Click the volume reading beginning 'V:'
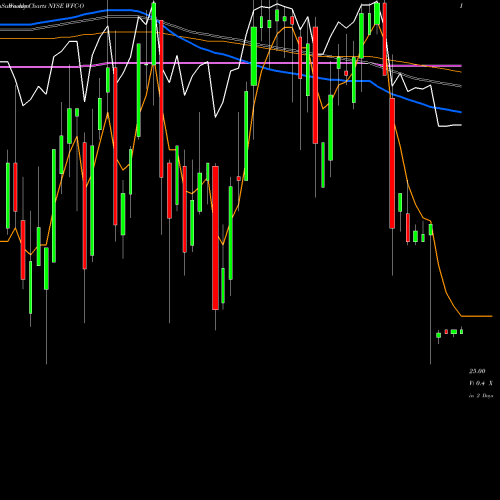This screenshot has height=500, width=500. (x=481, y=383)
